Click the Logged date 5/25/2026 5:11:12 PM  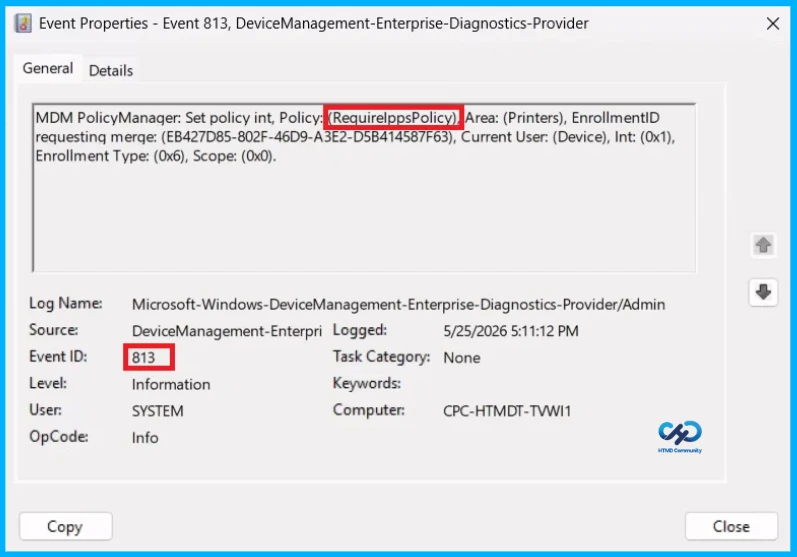click(511, 331)
